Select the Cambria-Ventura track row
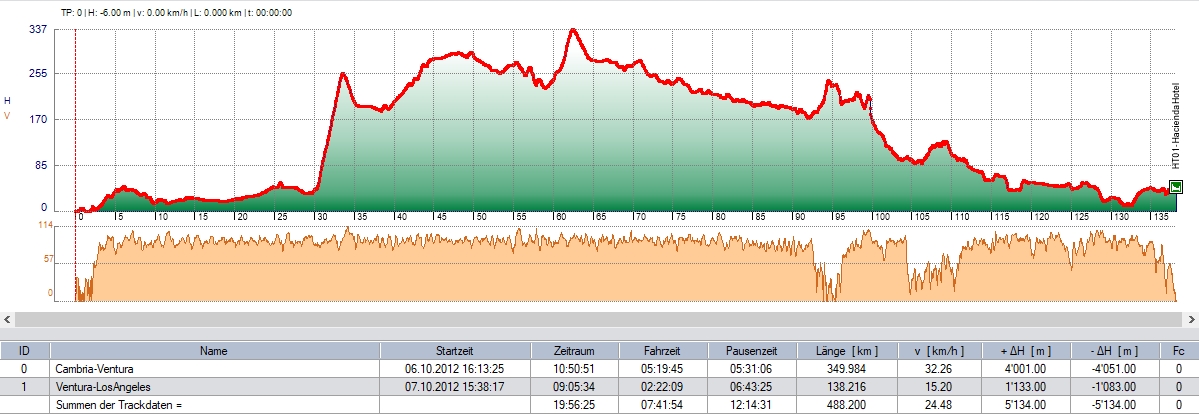This screenshot has width=1199, height=414. tap(213, 368)
